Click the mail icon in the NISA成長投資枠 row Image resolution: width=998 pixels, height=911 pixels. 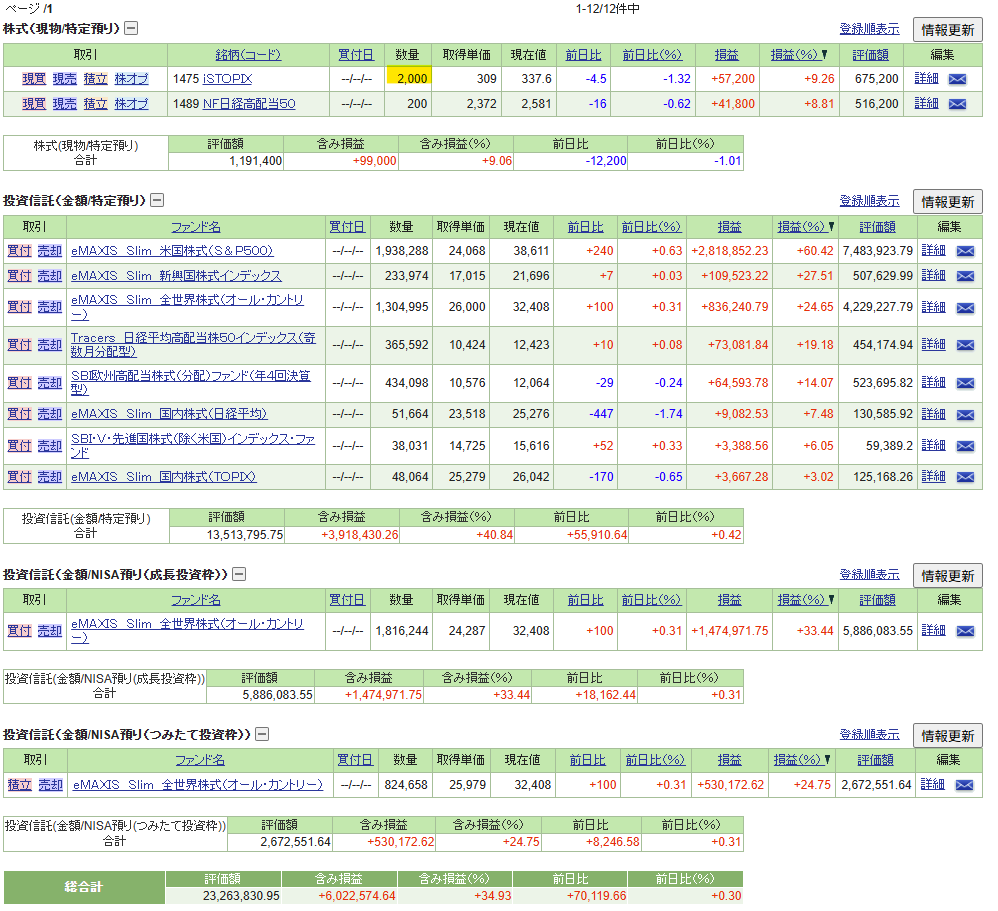click(965, 631)
